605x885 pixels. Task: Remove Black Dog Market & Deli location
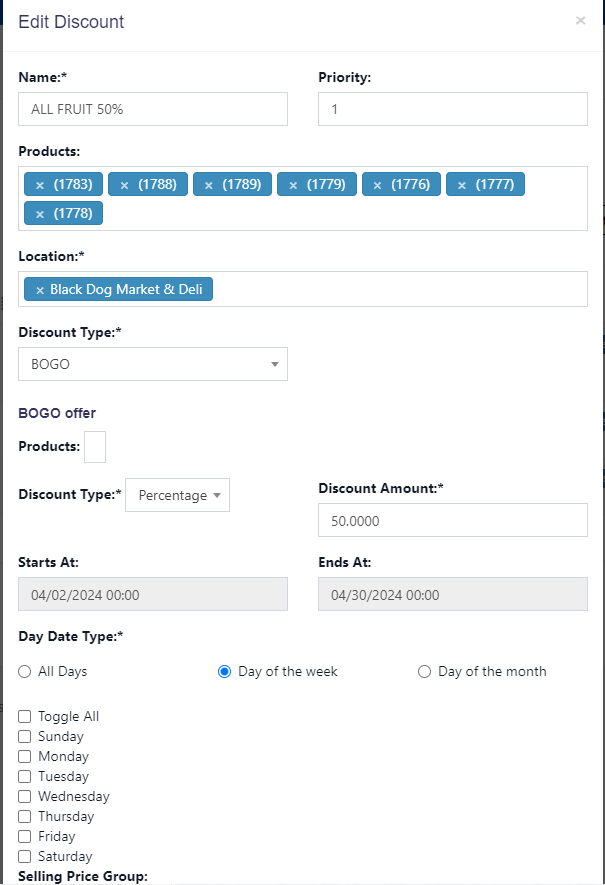40,290
